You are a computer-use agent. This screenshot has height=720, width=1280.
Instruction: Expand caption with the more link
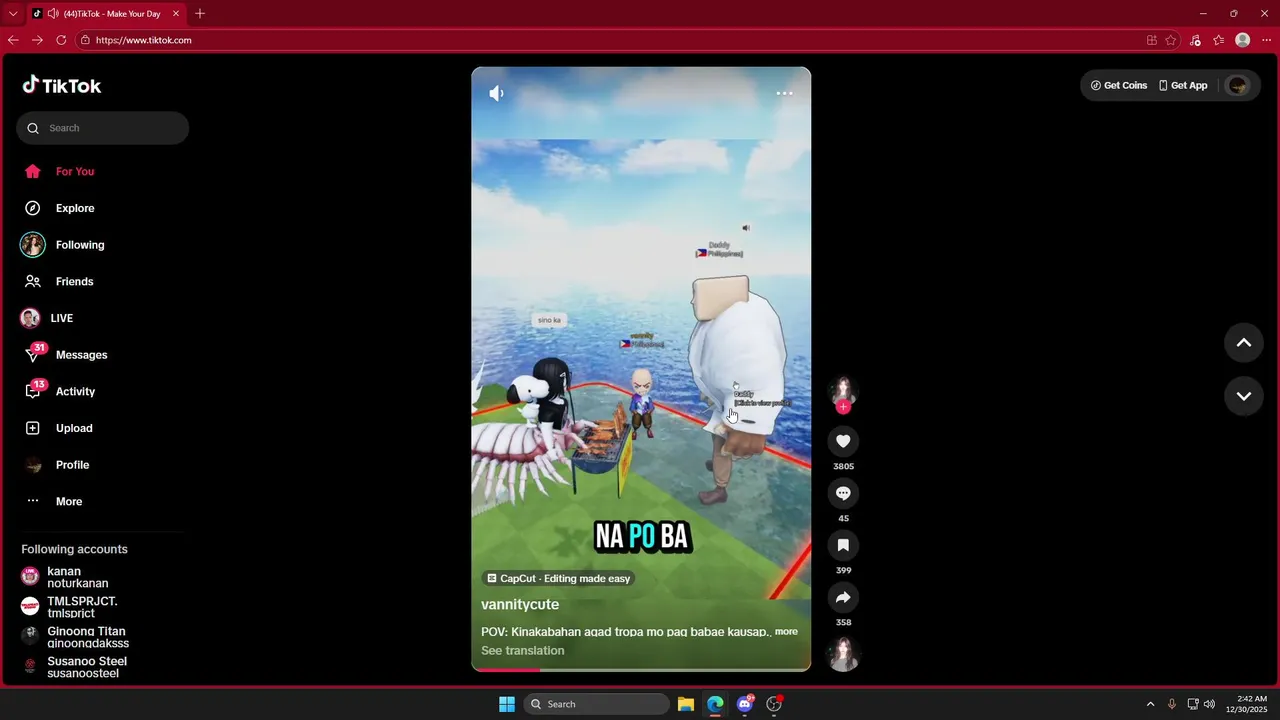tap(786, 631)
